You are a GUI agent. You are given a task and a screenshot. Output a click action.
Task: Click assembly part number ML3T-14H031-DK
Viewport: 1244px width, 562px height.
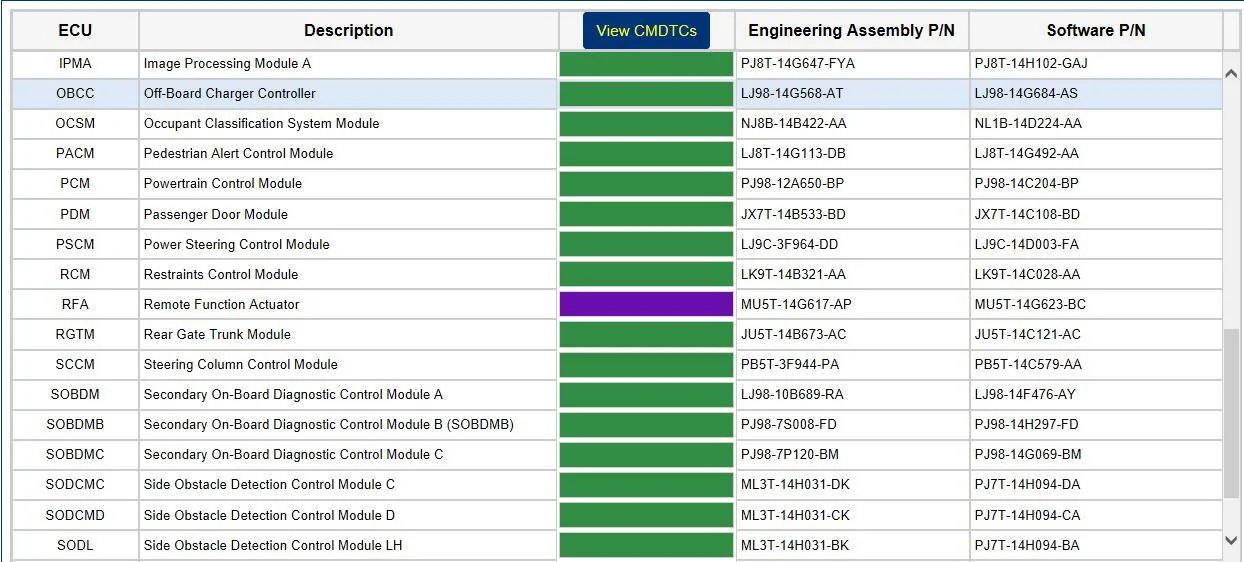(x=795, y=485)
